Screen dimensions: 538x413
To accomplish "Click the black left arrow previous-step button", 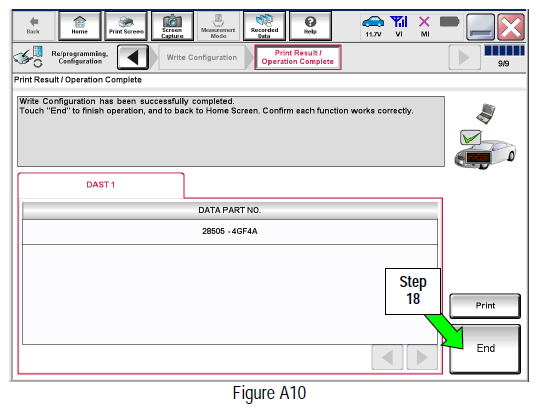I will [x=133, y=57].
